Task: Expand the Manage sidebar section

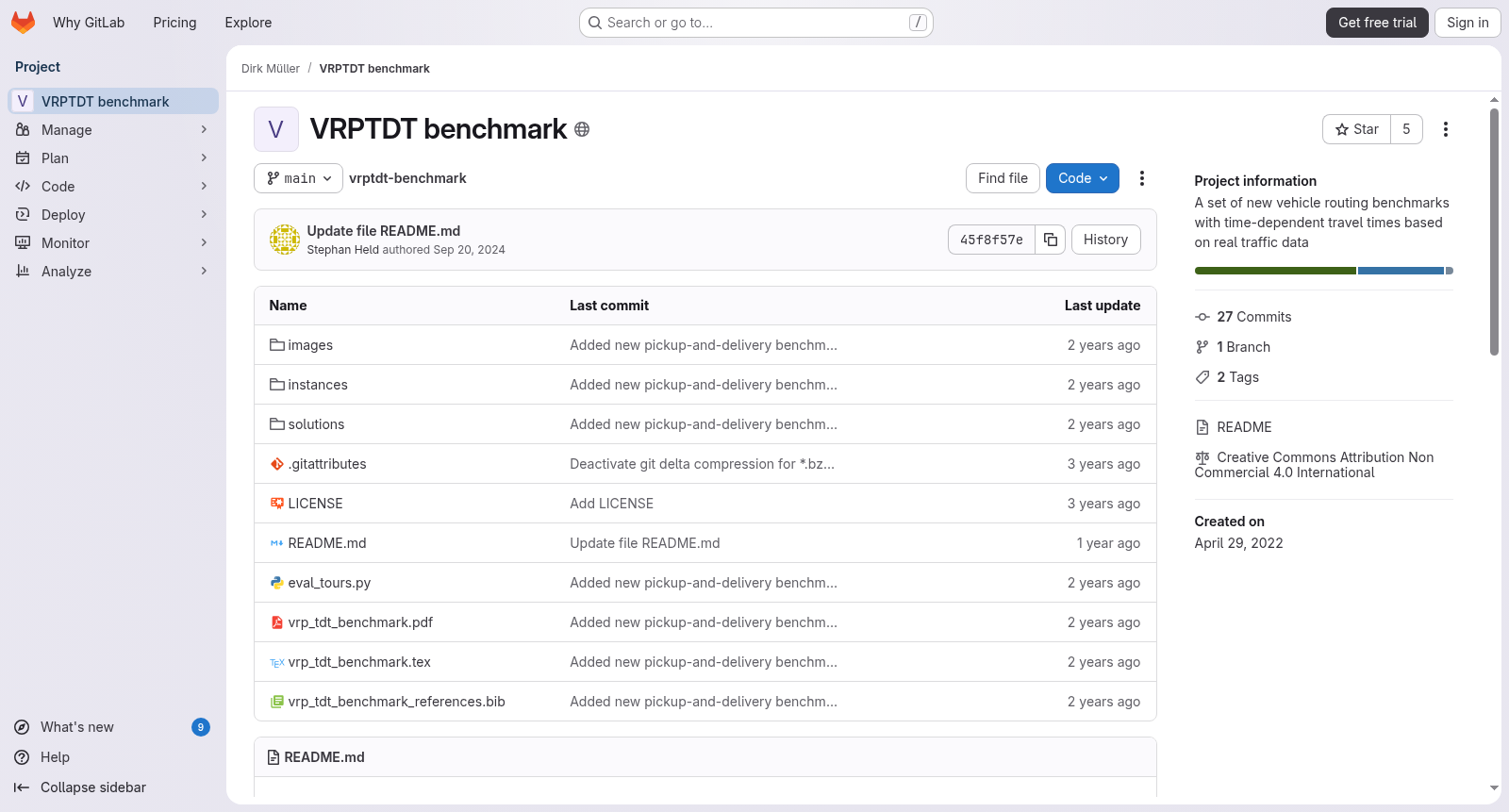Action: (x=113, y=130)
